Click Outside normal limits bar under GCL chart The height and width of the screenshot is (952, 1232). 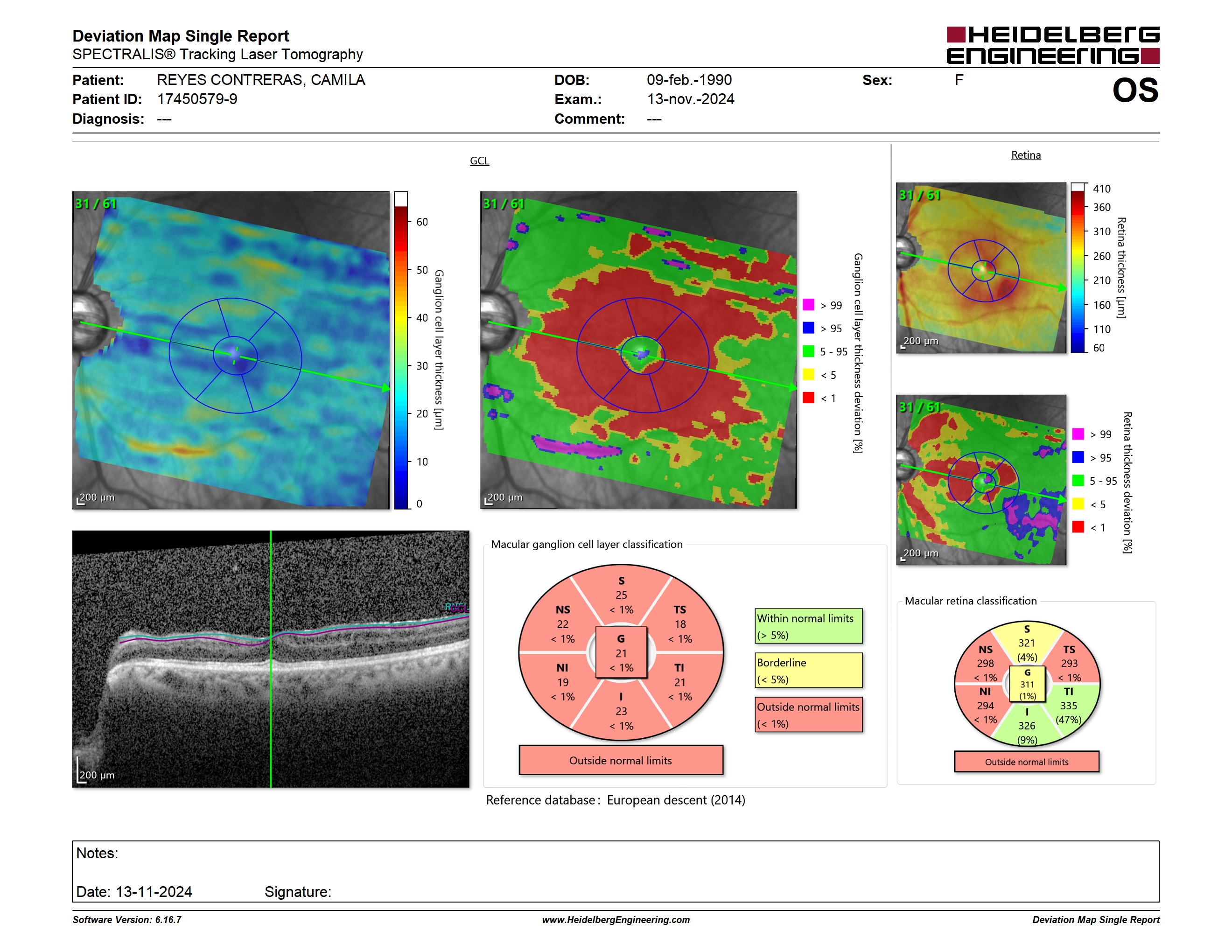tap(621, 760)
